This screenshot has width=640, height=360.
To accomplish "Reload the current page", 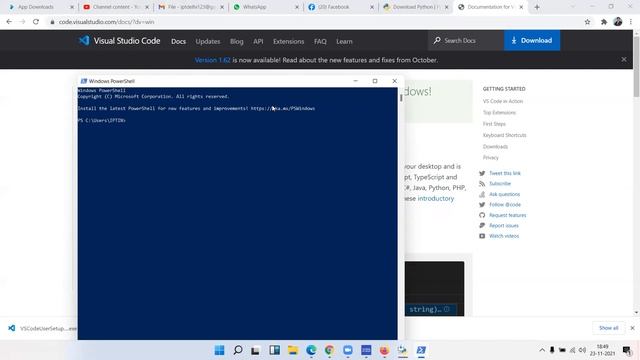I will [36, 22].
